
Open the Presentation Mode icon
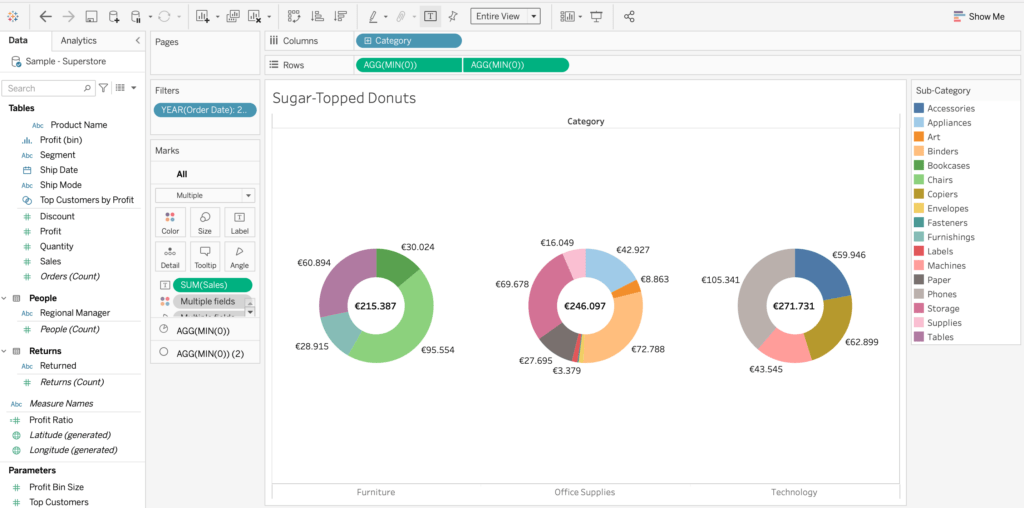(597, 16)
